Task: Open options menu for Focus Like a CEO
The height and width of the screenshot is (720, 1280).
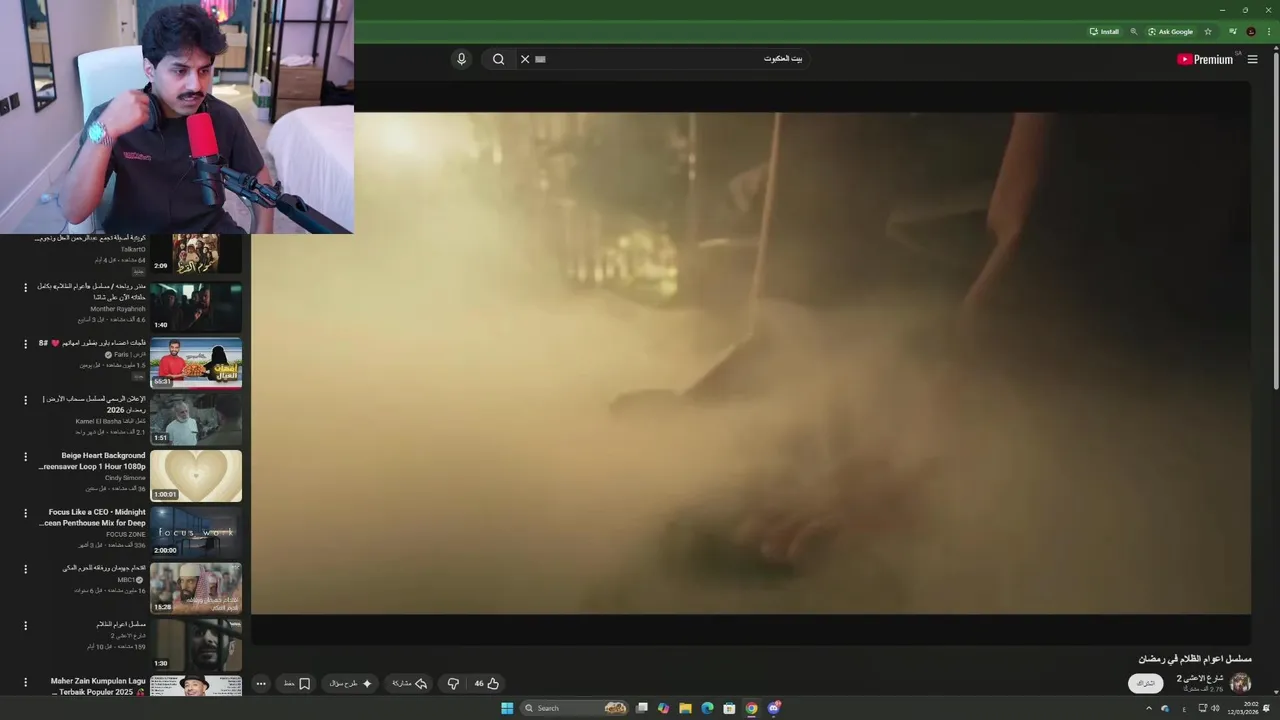Action: tap(26, 513)
